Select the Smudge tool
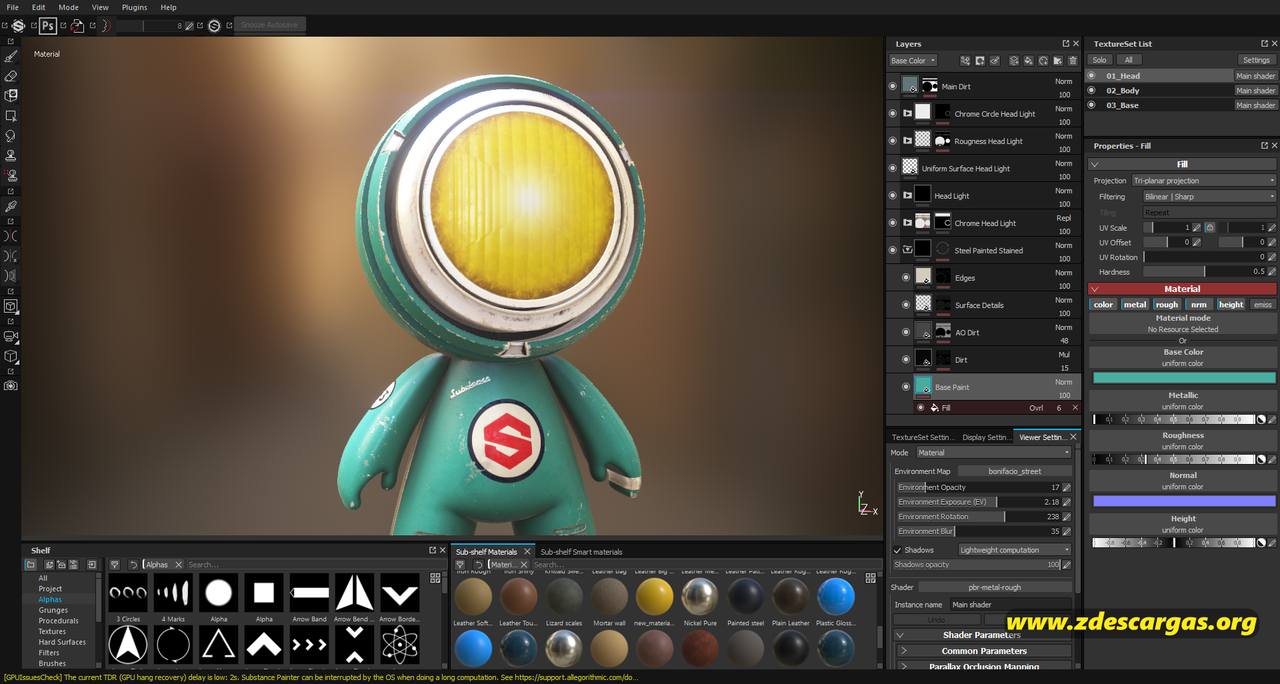This screenshot has width=1280, height=684. pos(11,136)
